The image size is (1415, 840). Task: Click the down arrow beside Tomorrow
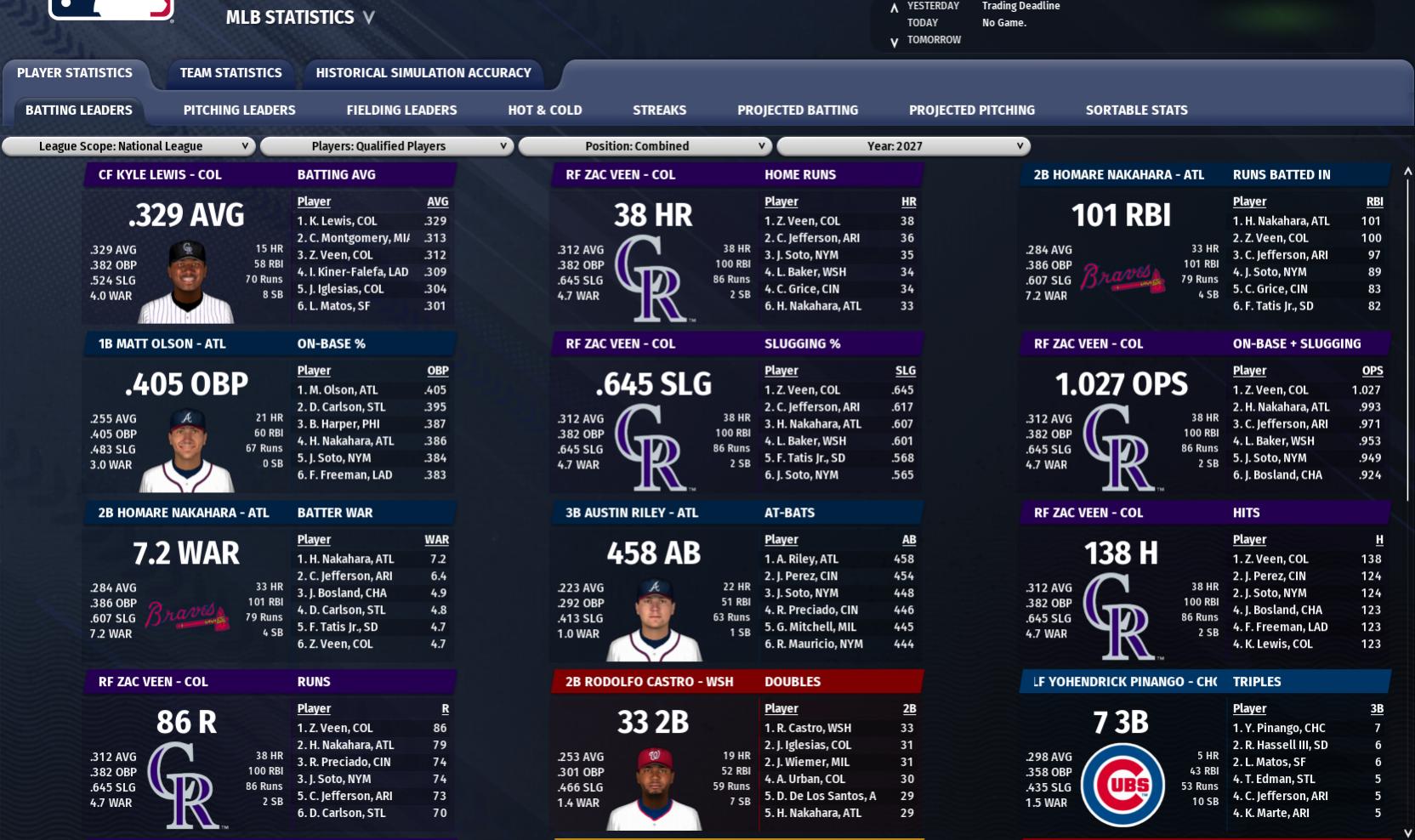click(894, 43)
